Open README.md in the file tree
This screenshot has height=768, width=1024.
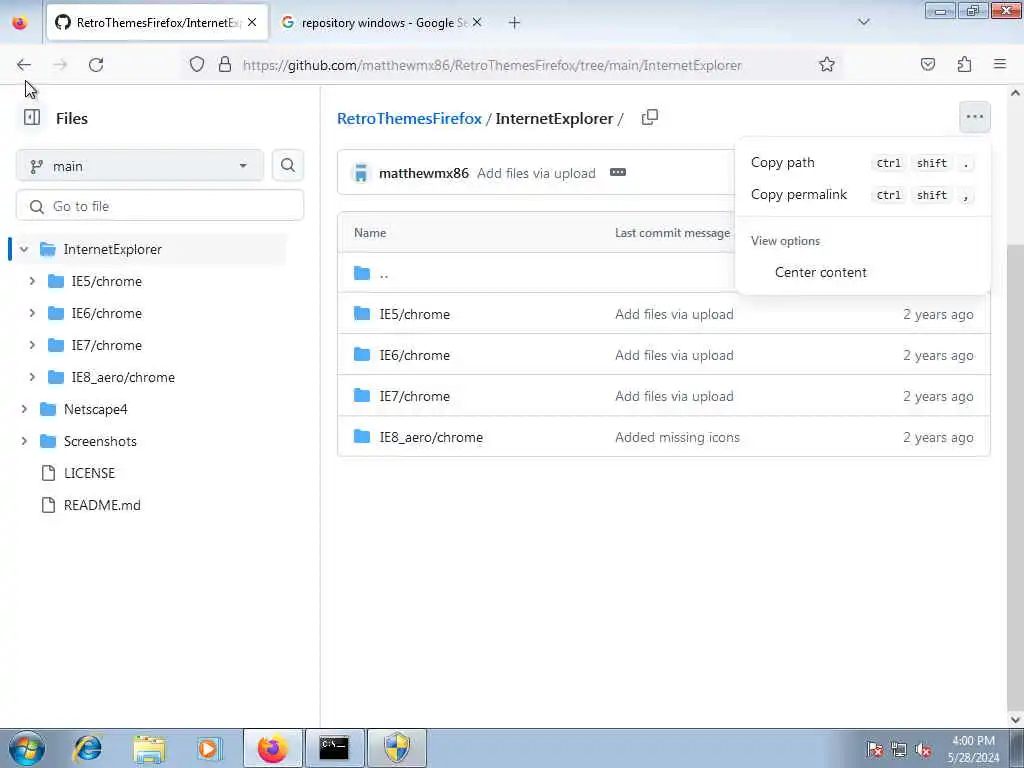[x=102, y=505]
